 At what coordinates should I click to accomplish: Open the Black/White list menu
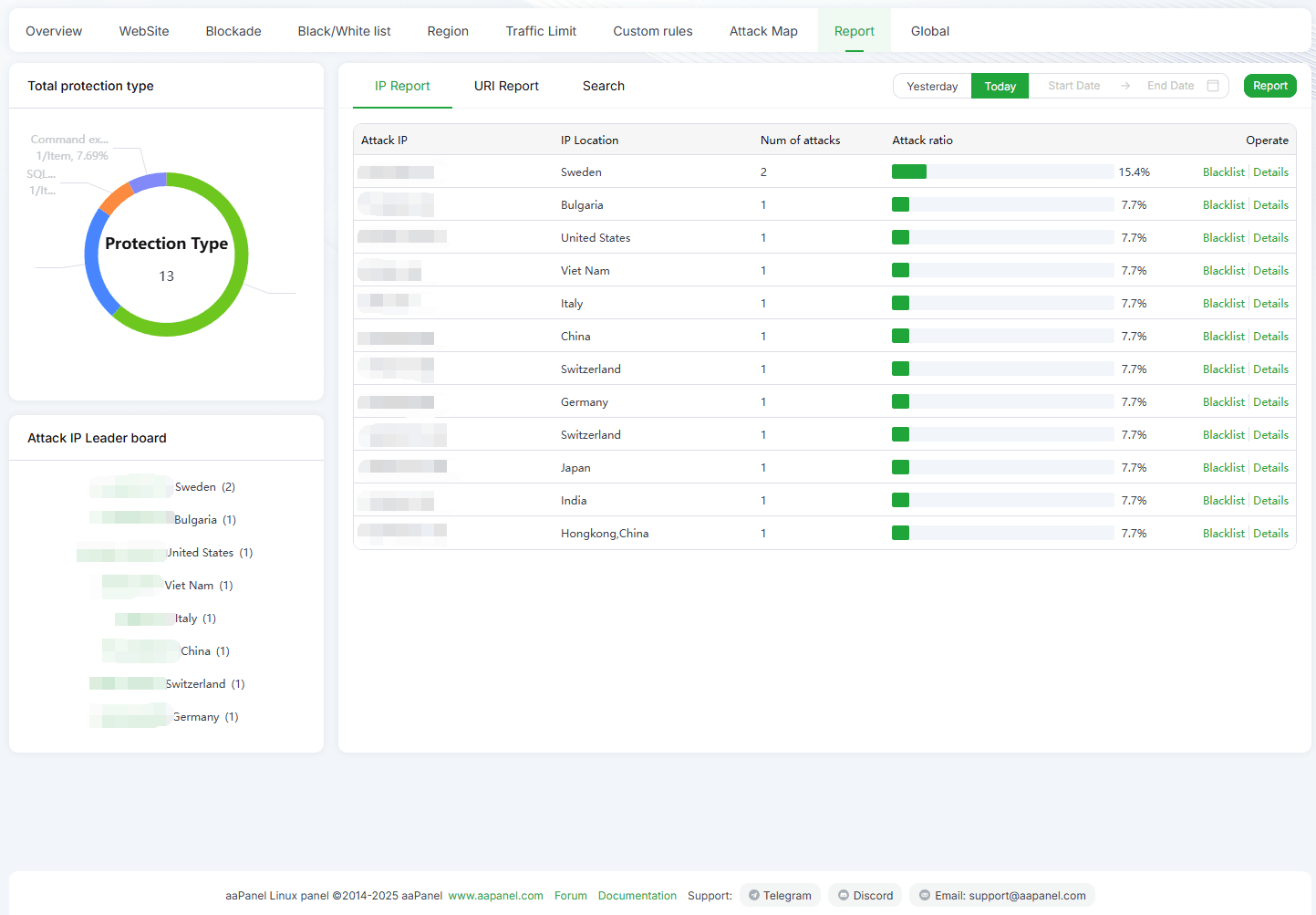(344, 31)
